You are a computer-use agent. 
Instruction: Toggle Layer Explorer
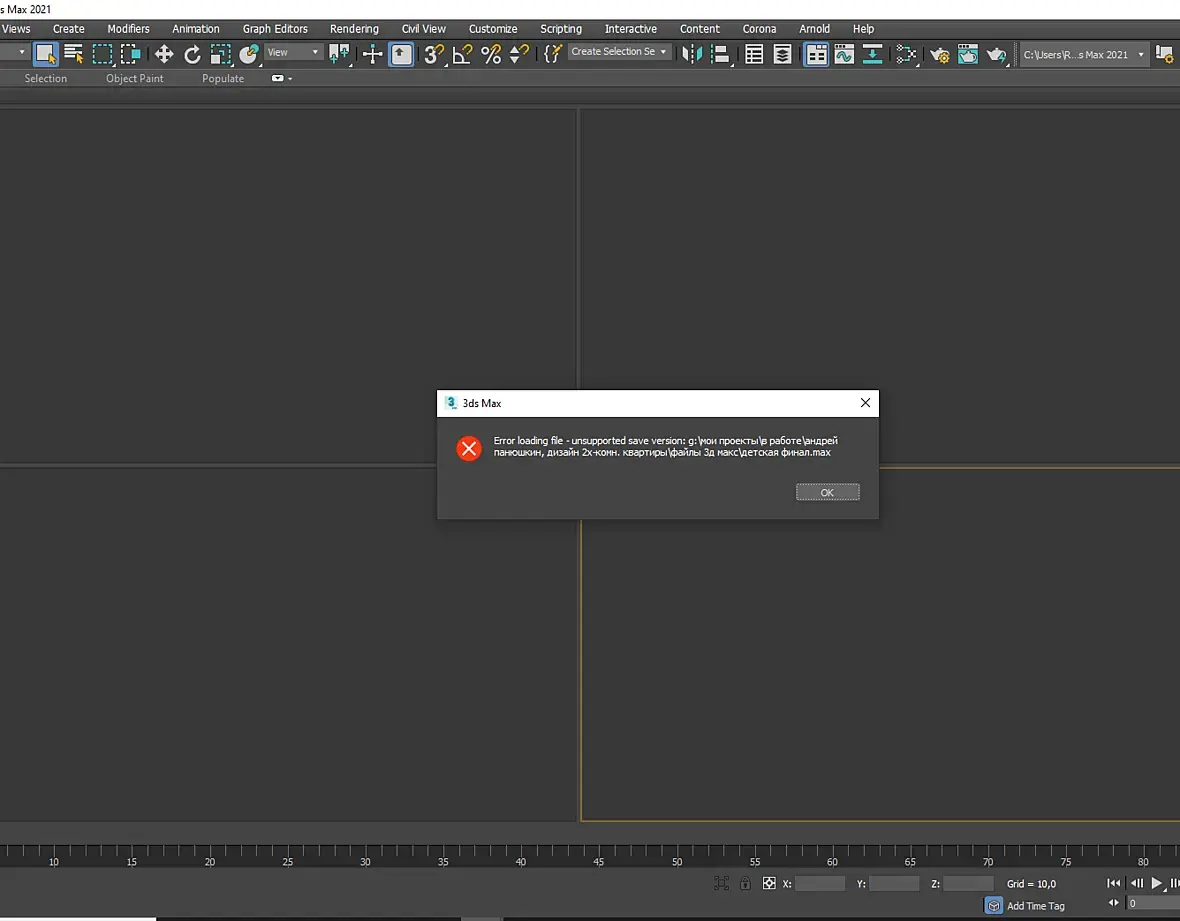coord(783,54)
